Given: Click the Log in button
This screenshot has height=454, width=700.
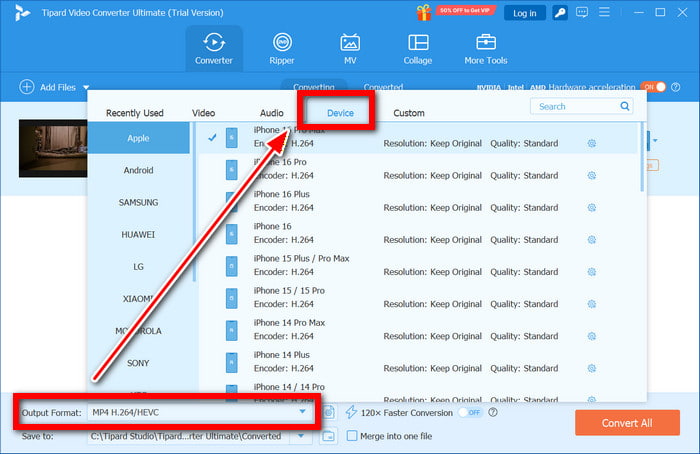Looking at the screenshot, I should (525, 12).
